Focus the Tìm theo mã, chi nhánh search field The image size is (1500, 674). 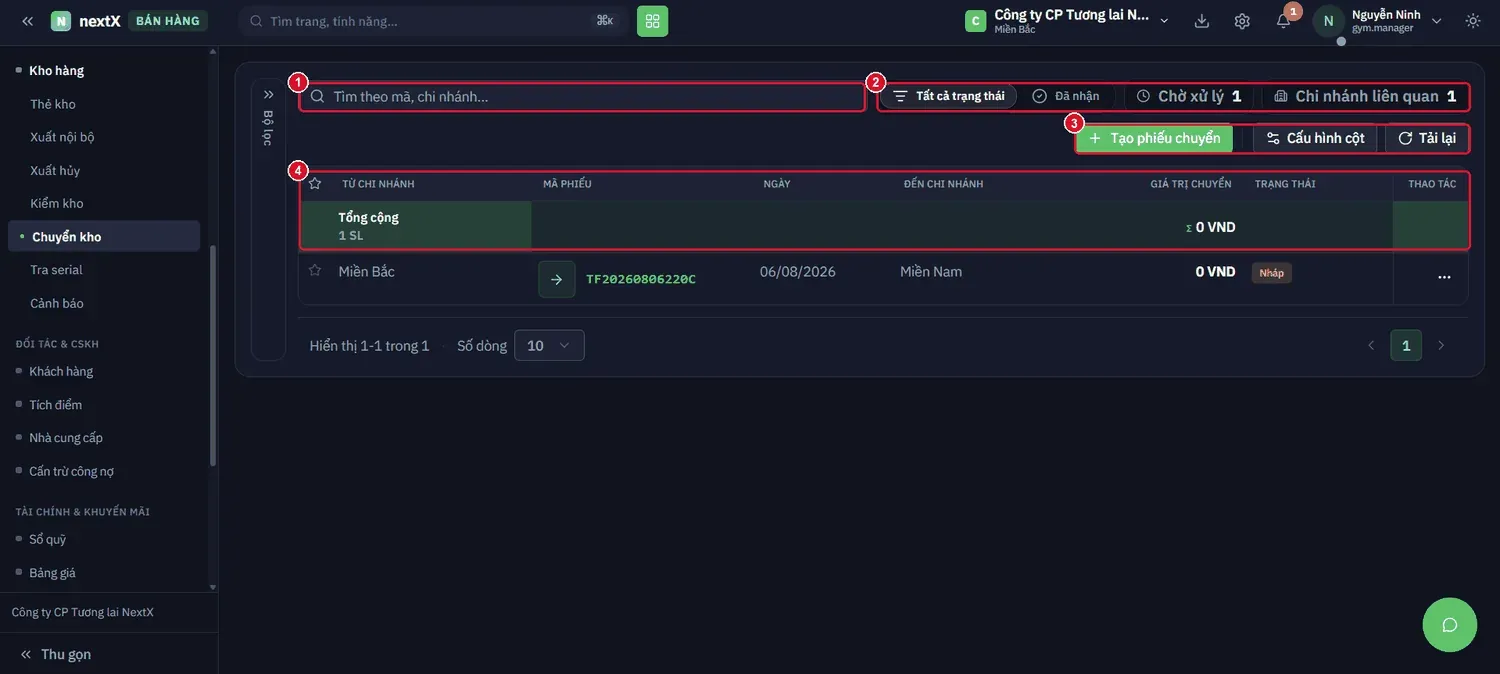583,97
